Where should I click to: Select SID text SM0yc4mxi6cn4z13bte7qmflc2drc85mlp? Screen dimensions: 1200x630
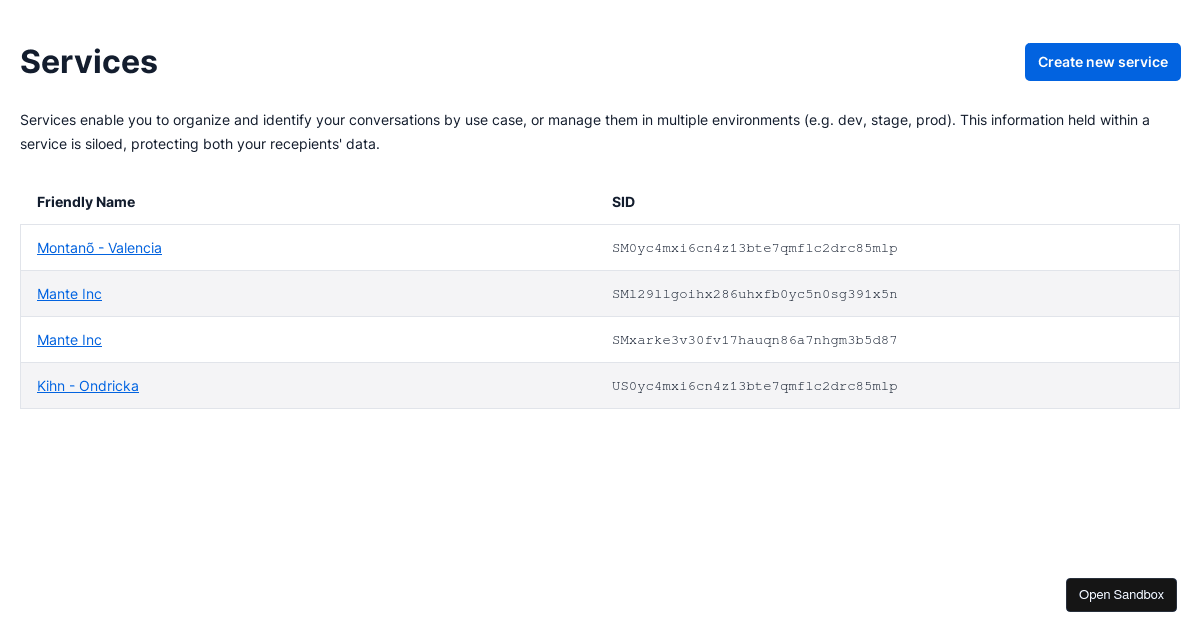click(x=755, y=248)
